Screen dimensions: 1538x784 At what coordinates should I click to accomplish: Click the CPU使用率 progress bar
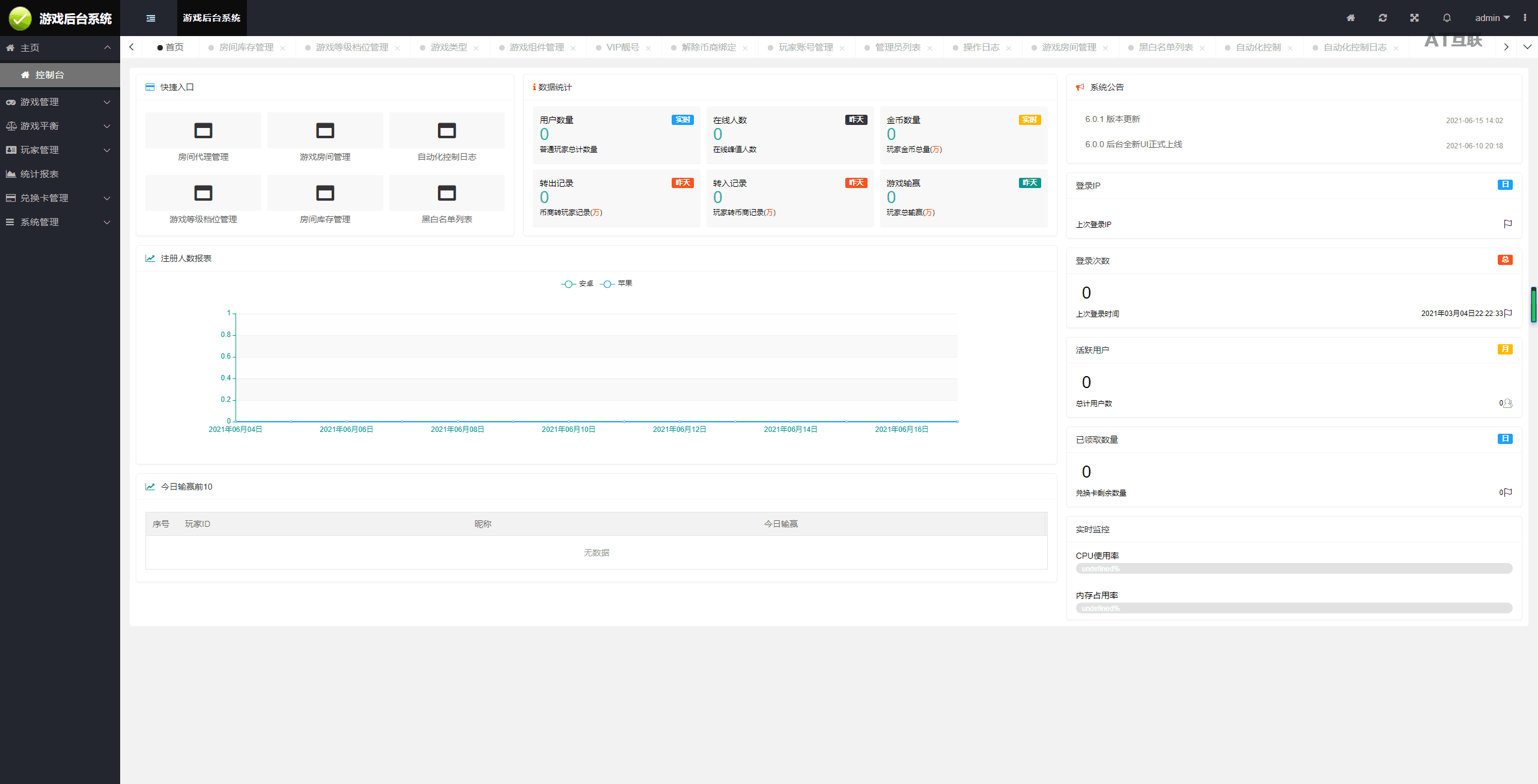click(x=1293, y=568)
